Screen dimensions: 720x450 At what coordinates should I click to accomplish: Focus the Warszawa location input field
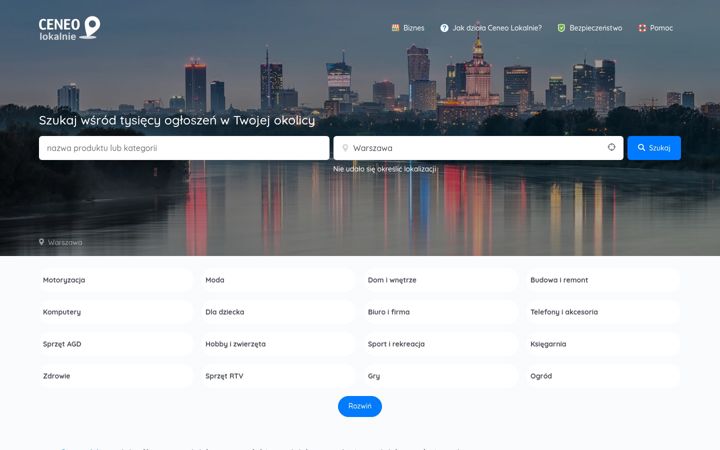[478, 148]
